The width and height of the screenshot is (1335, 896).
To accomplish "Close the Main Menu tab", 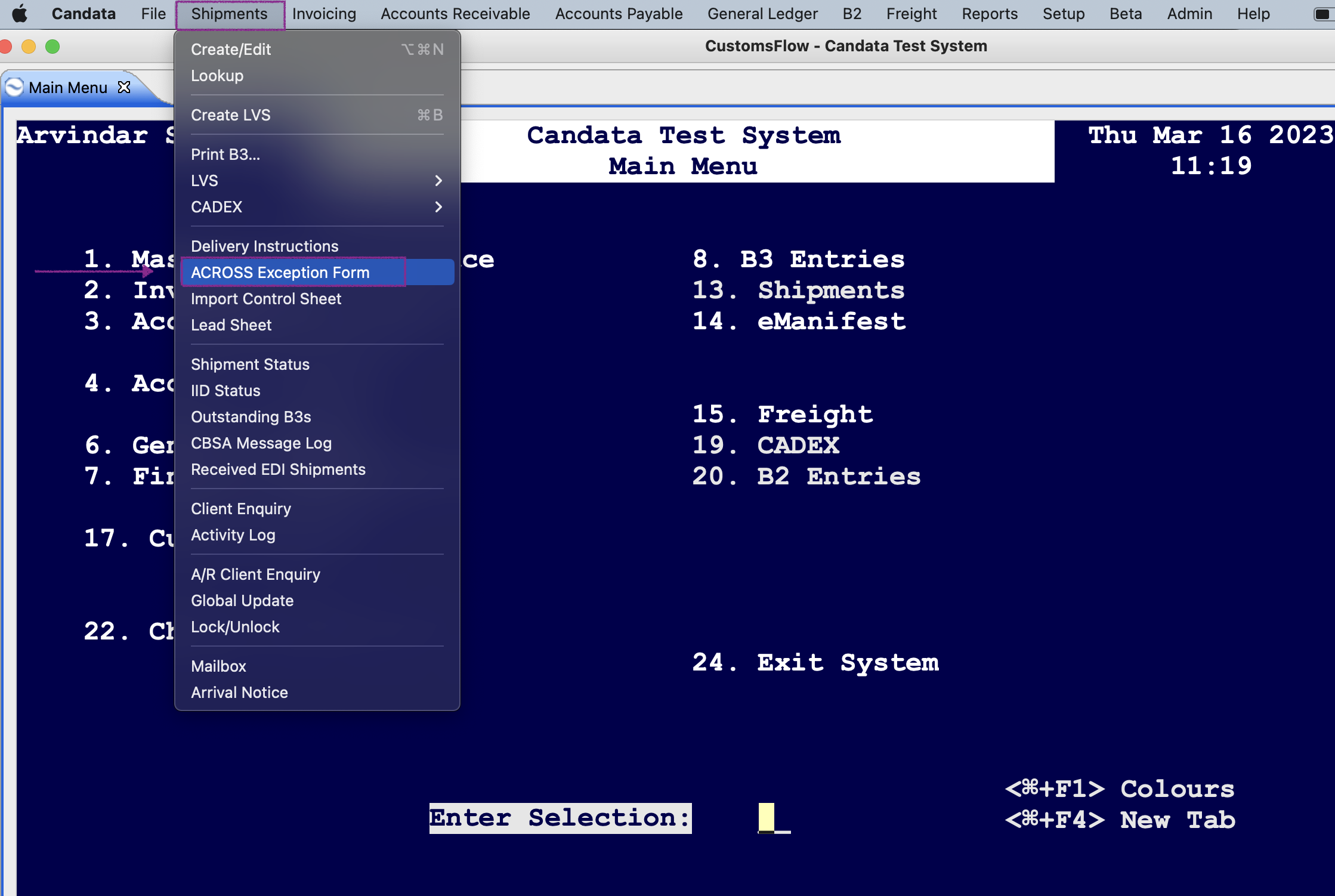I will [x=124, y=87].
